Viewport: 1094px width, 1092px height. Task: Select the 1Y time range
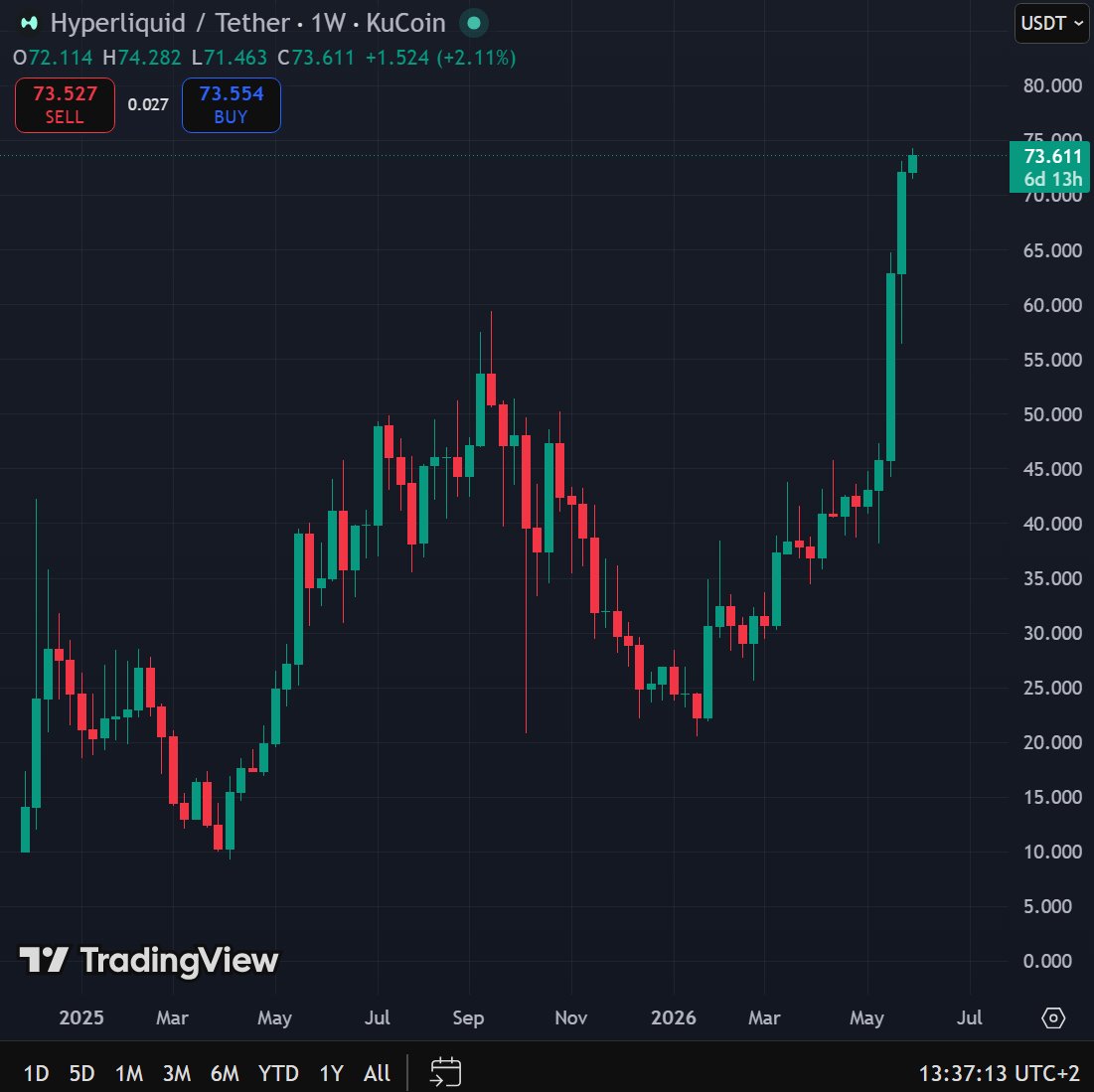[x=332, y=1072]
